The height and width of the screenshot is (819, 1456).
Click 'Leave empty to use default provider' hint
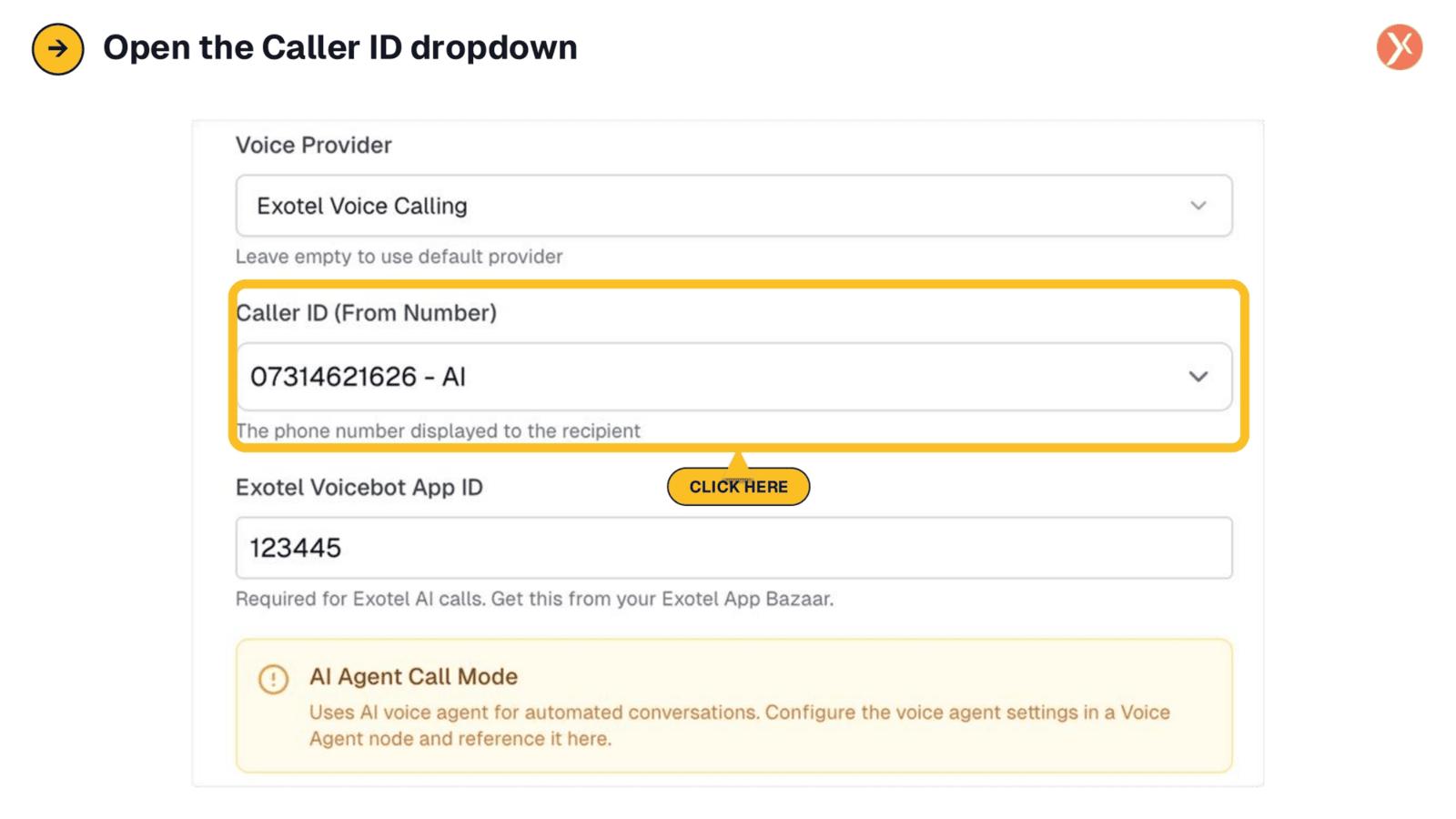pos(399,257)
